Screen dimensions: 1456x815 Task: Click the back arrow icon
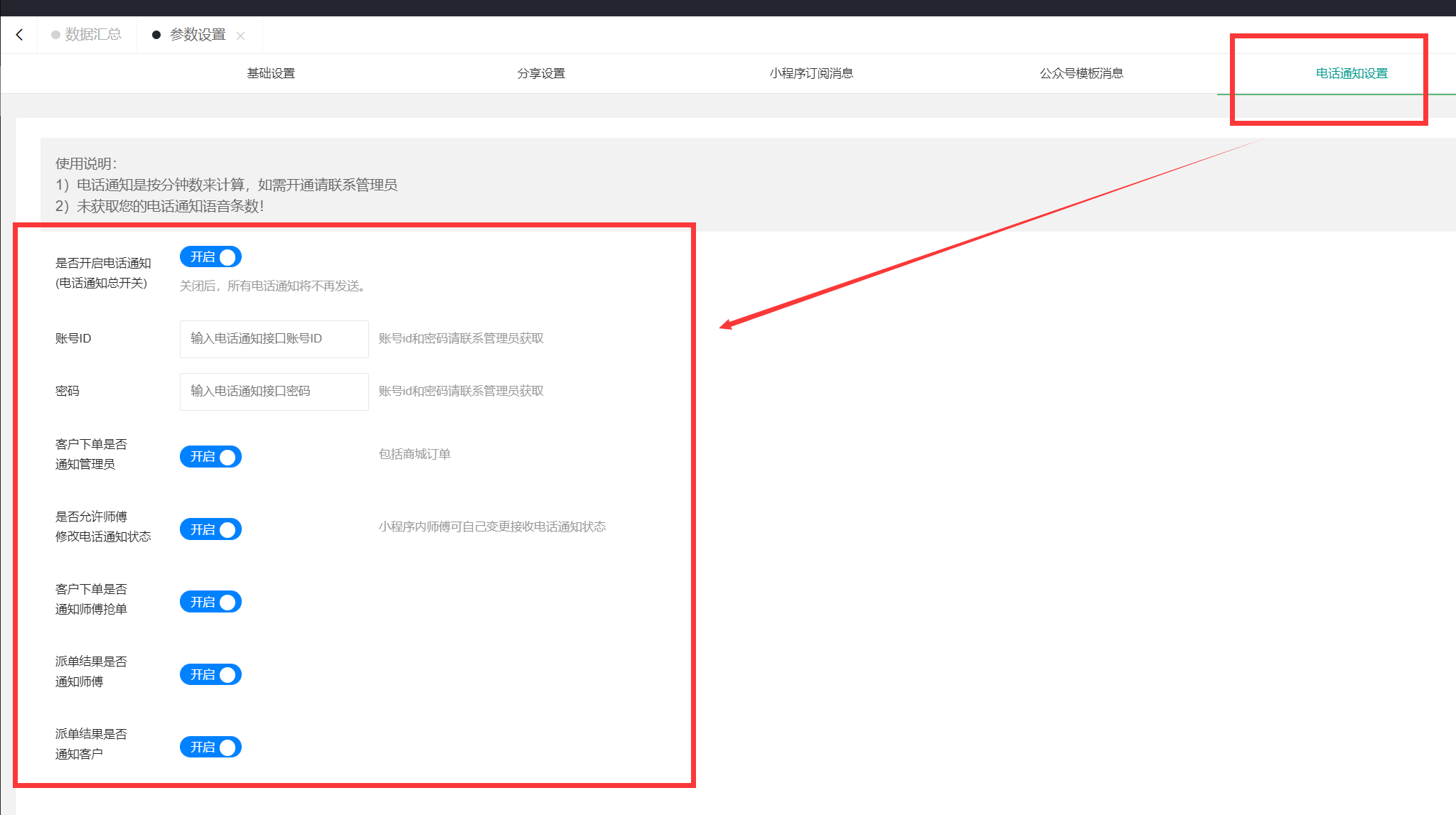point(19,34)
